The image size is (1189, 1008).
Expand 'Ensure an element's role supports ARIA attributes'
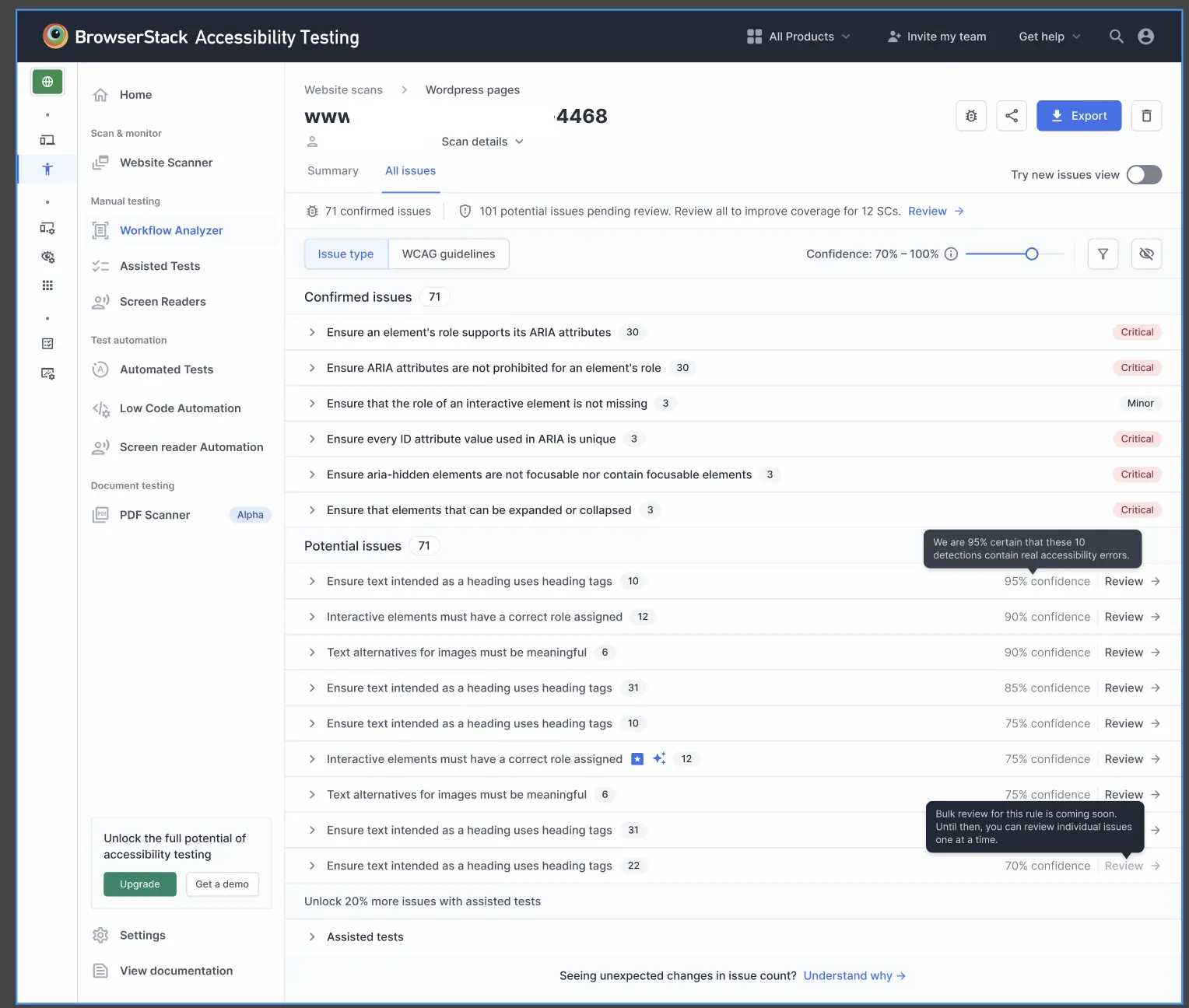pos(312,332)
